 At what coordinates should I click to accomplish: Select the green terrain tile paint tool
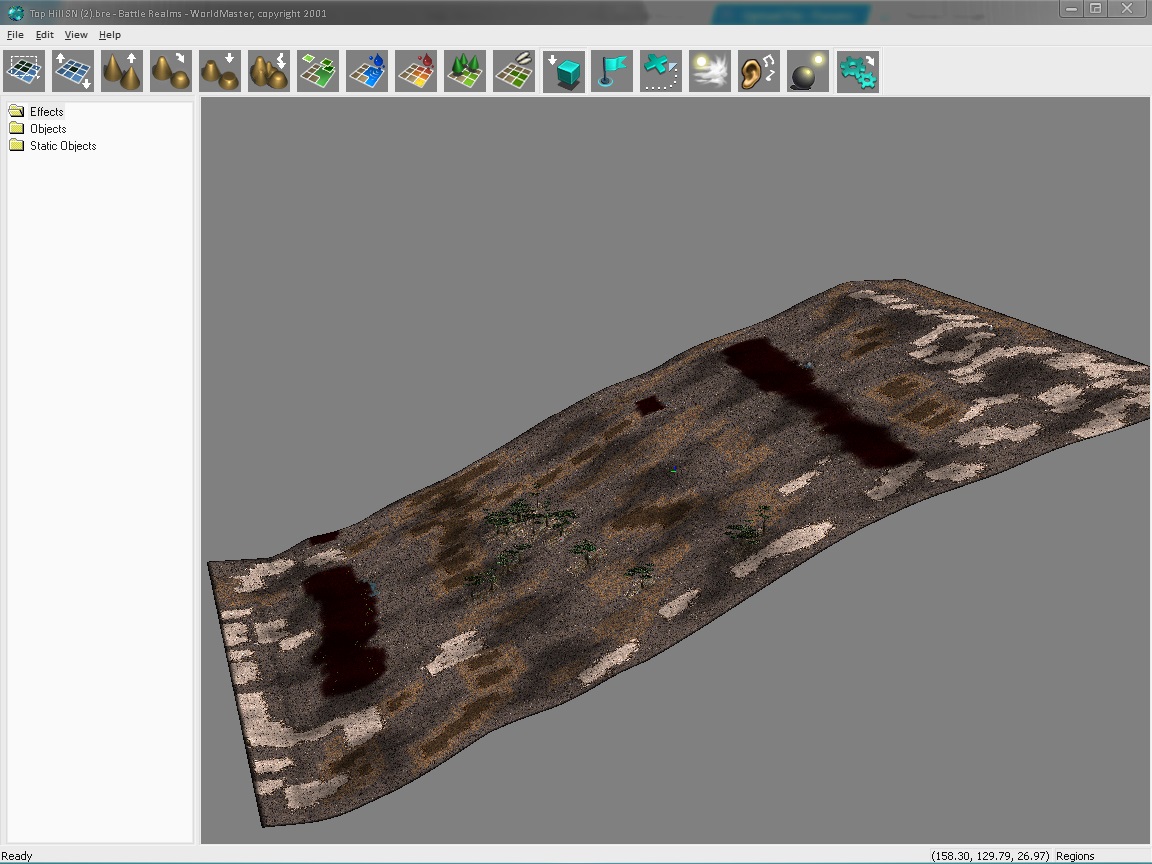click(x=318, y=71)
